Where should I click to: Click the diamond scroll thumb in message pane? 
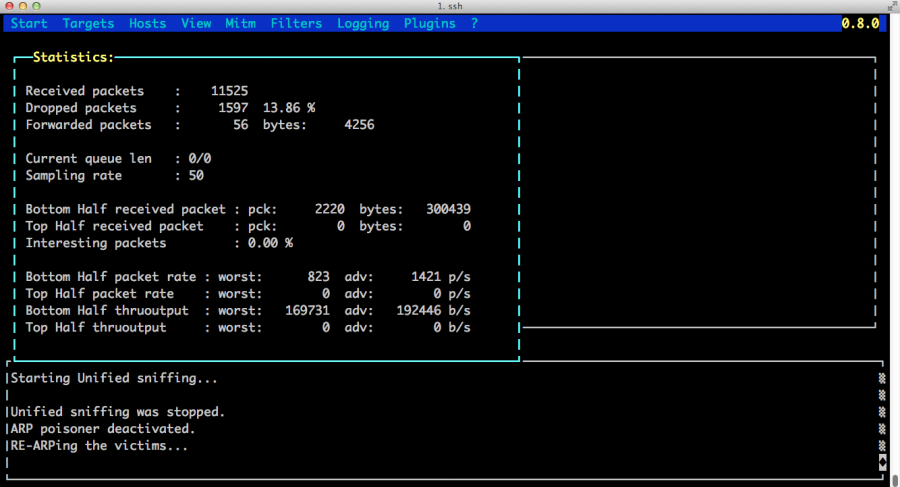(x=882, y=461)
